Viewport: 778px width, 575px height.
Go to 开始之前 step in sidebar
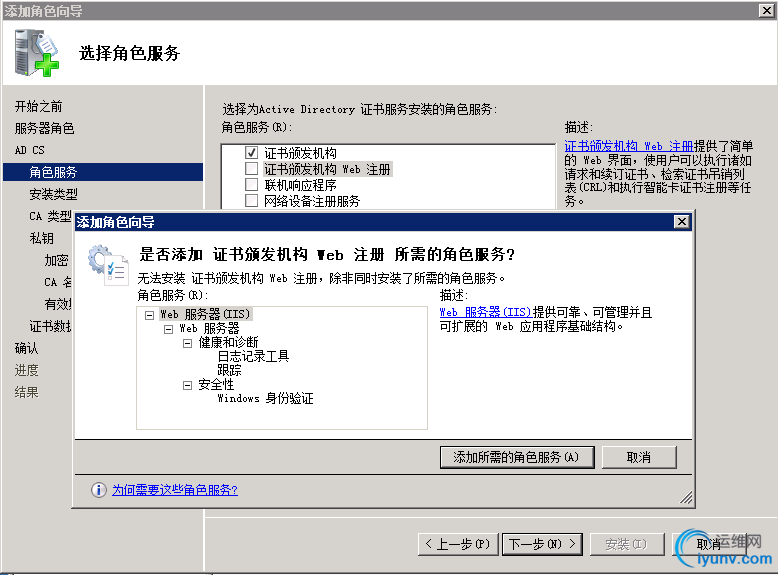(x=39, y=106)
